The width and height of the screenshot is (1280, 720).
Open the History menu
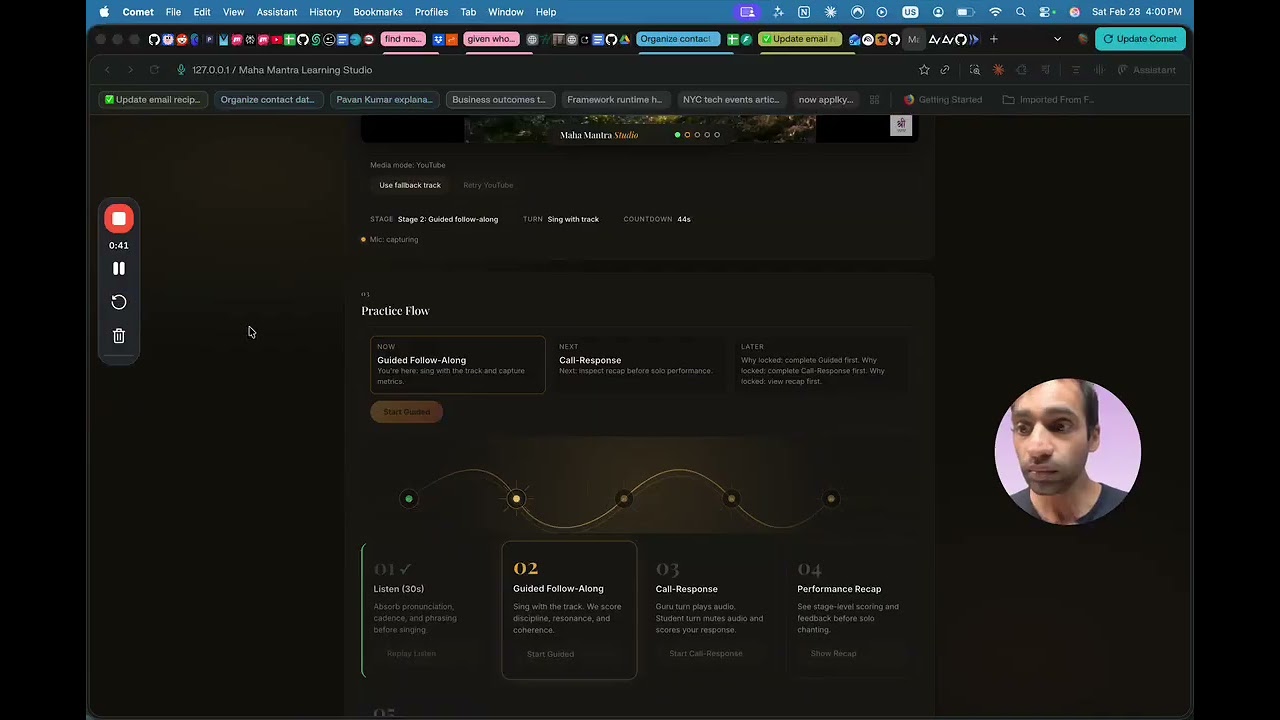point(325,12)
